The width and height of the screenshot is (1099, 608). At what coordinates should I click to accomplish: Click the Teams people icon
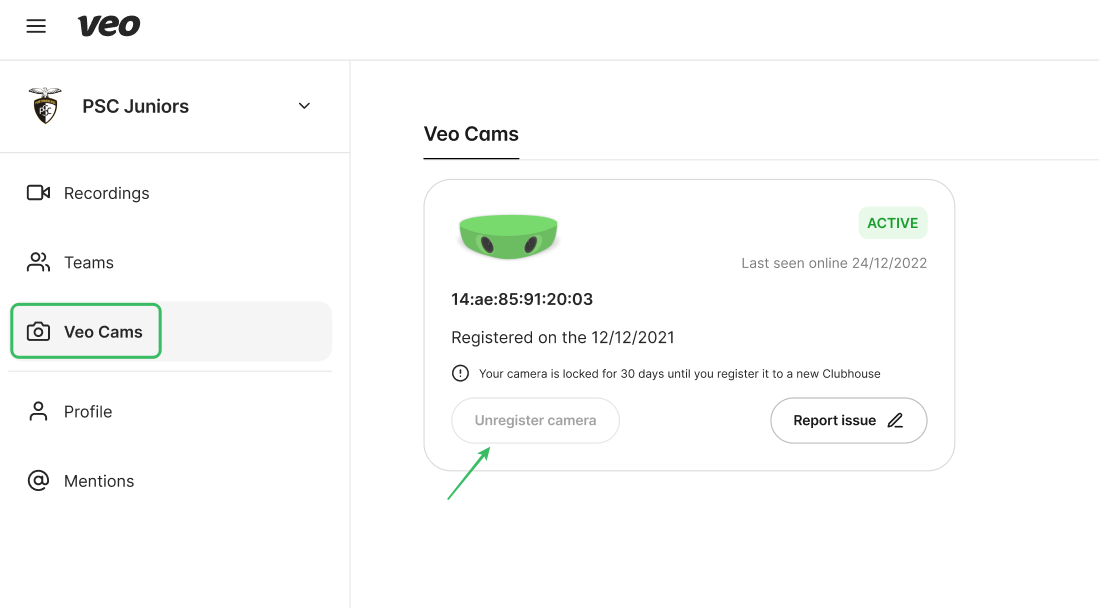39,262
